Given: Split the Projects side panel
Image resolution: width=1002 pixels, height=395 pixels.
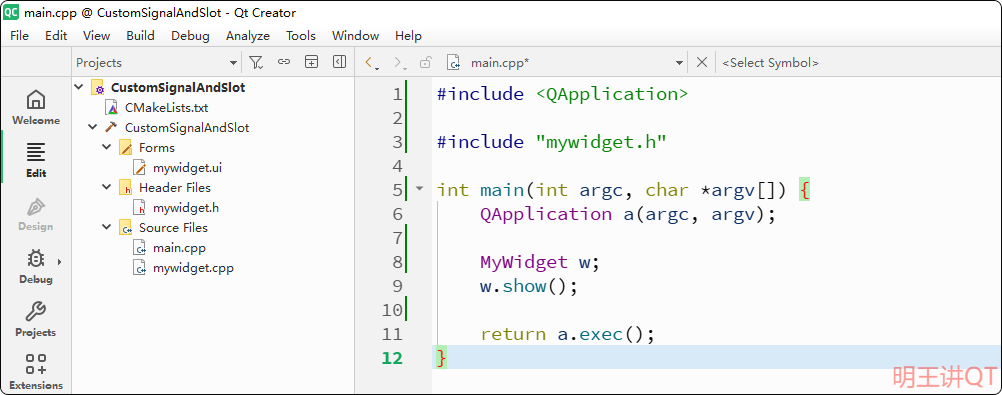Looking at the screenshot, I should 311,62.
